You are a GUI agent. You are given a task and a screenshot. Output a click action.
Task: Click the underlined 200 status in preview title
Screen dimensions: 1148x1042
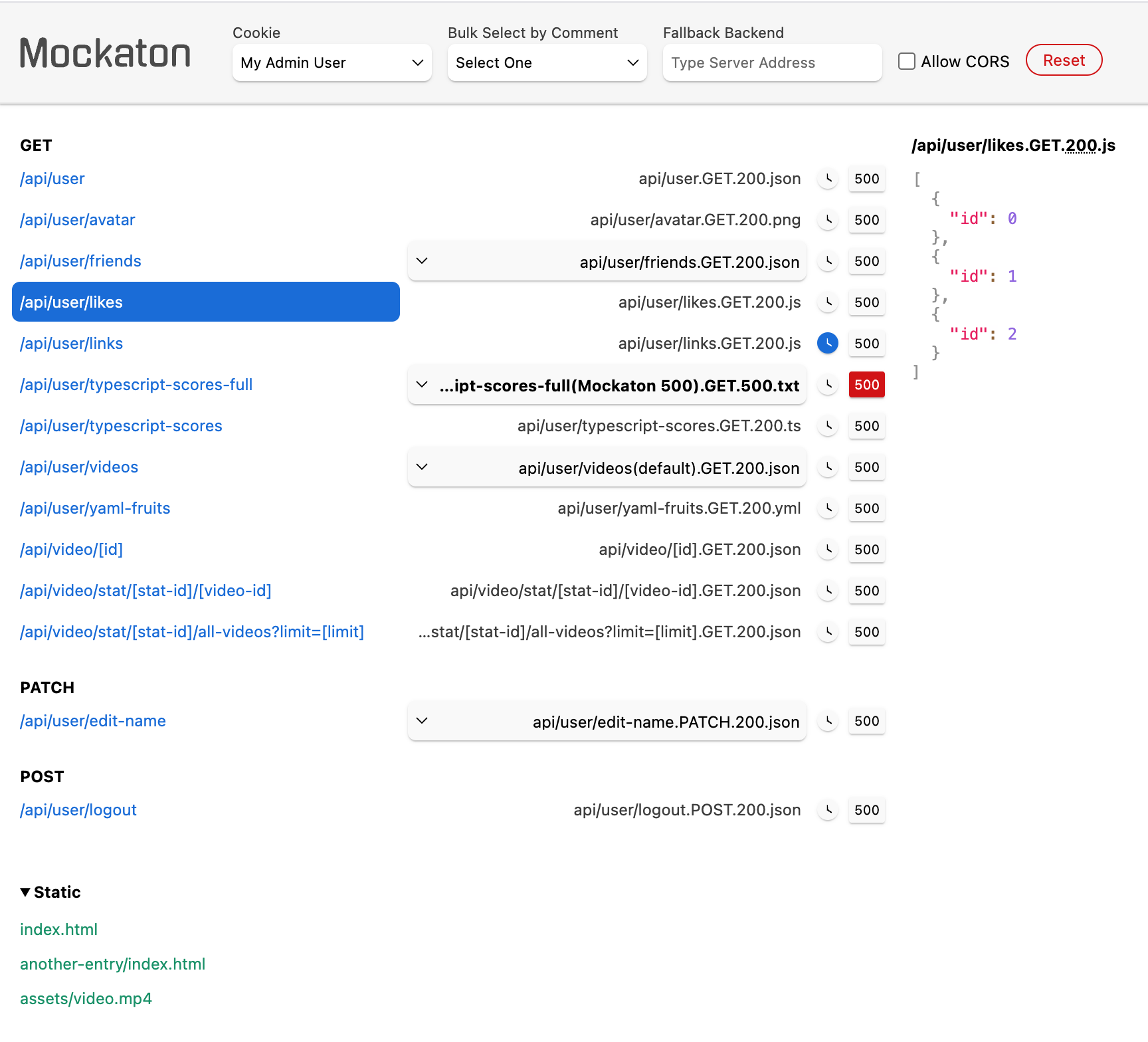tap(1081, 146)
